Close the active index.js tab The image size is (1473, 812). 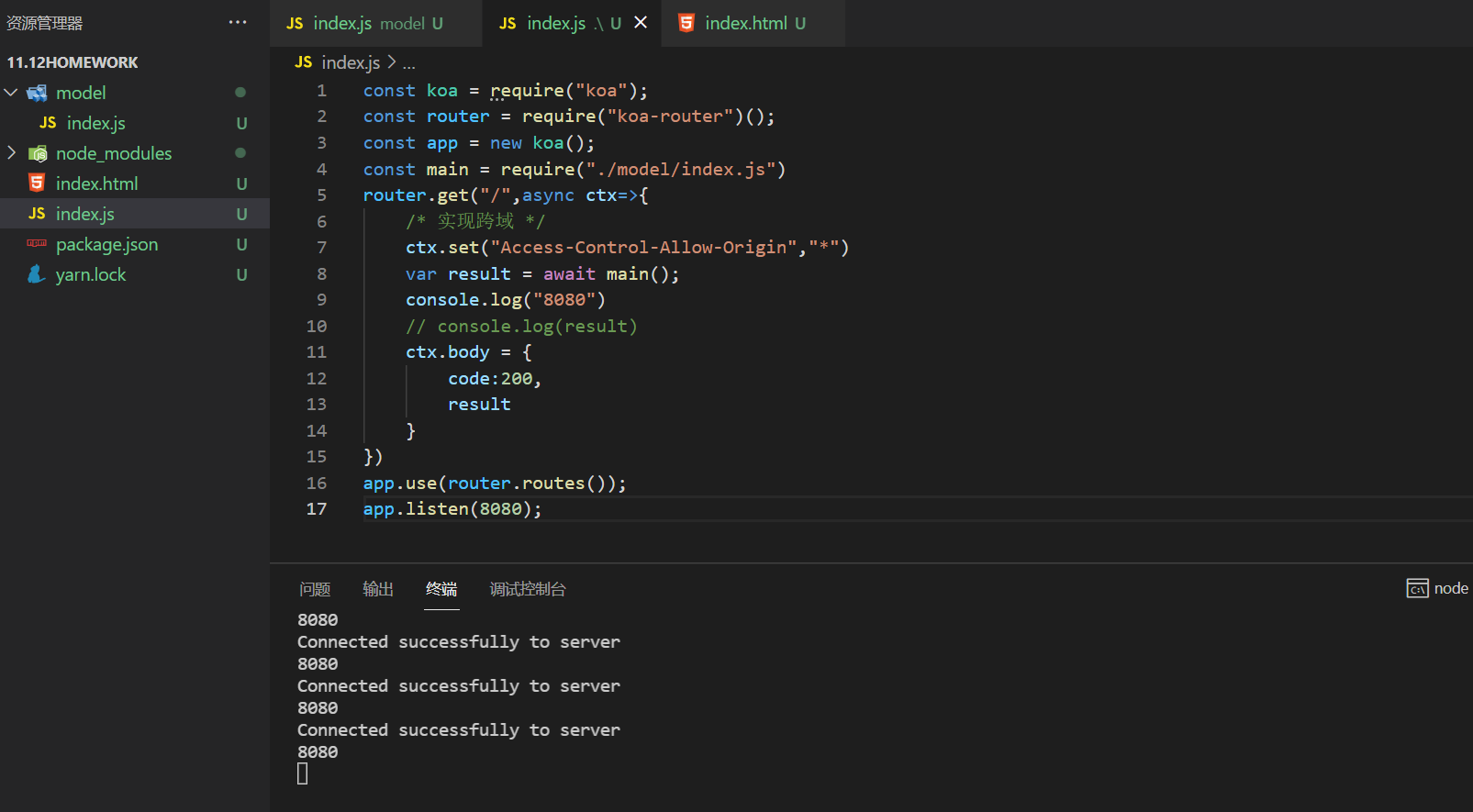[x=641, y=23]
